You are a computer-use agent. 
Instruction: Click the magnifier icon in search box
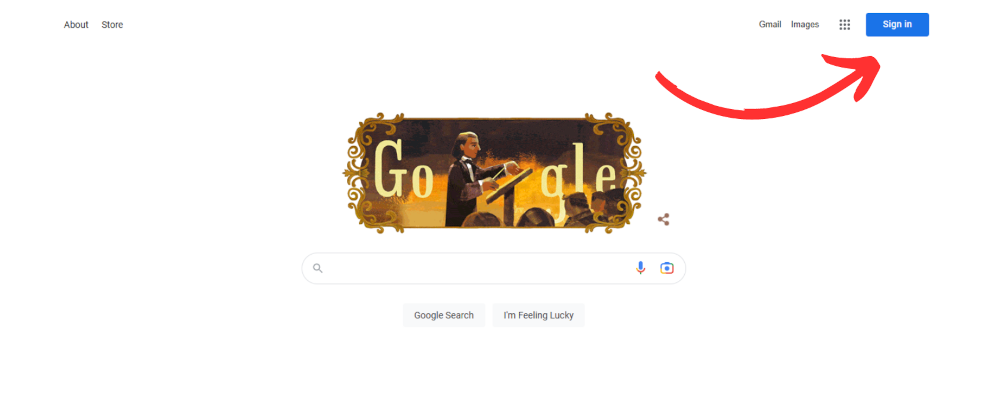(318, 268)
